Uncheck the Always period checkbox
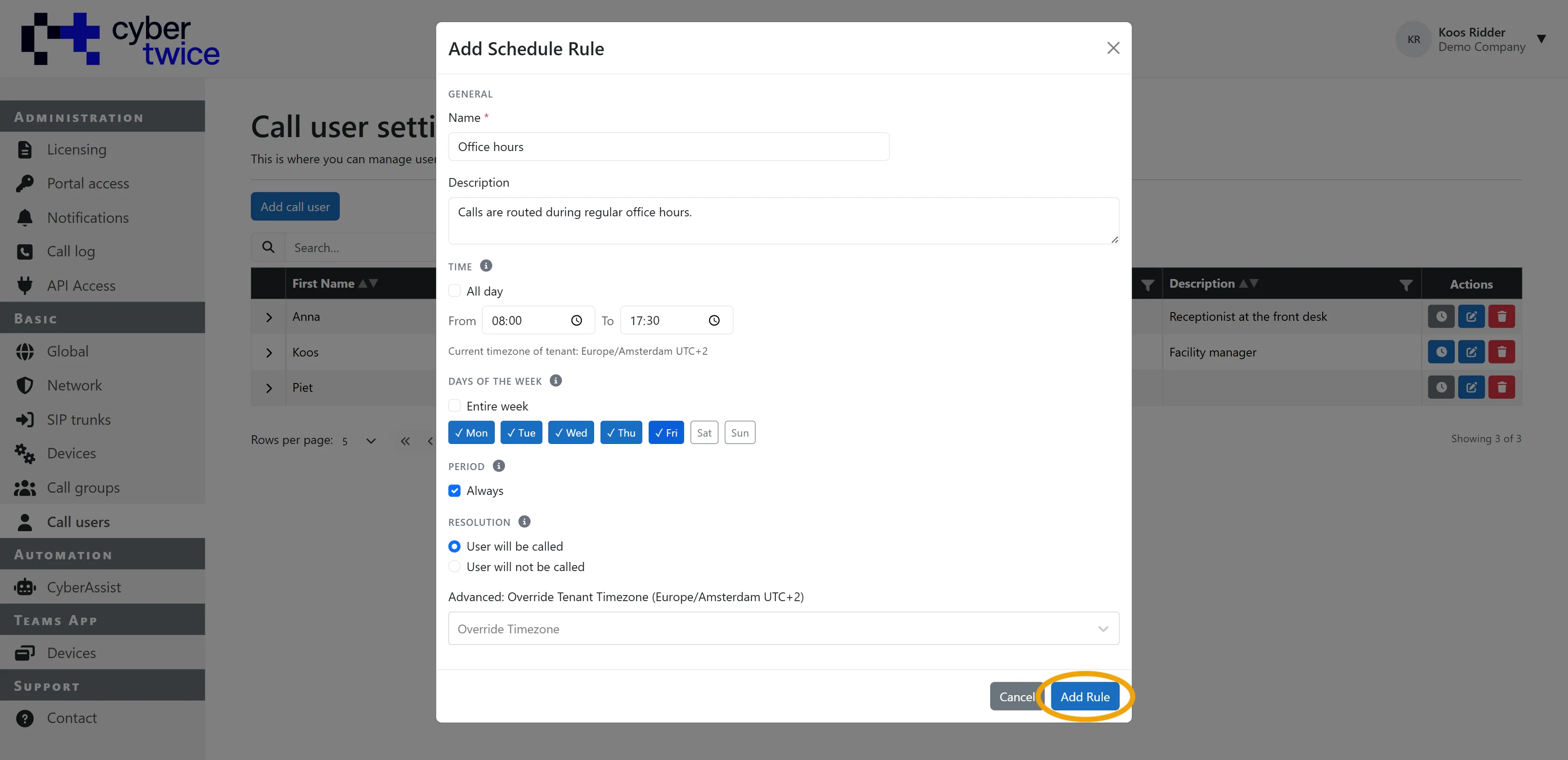Screen dimensions: 1568x760 (454, 491)
